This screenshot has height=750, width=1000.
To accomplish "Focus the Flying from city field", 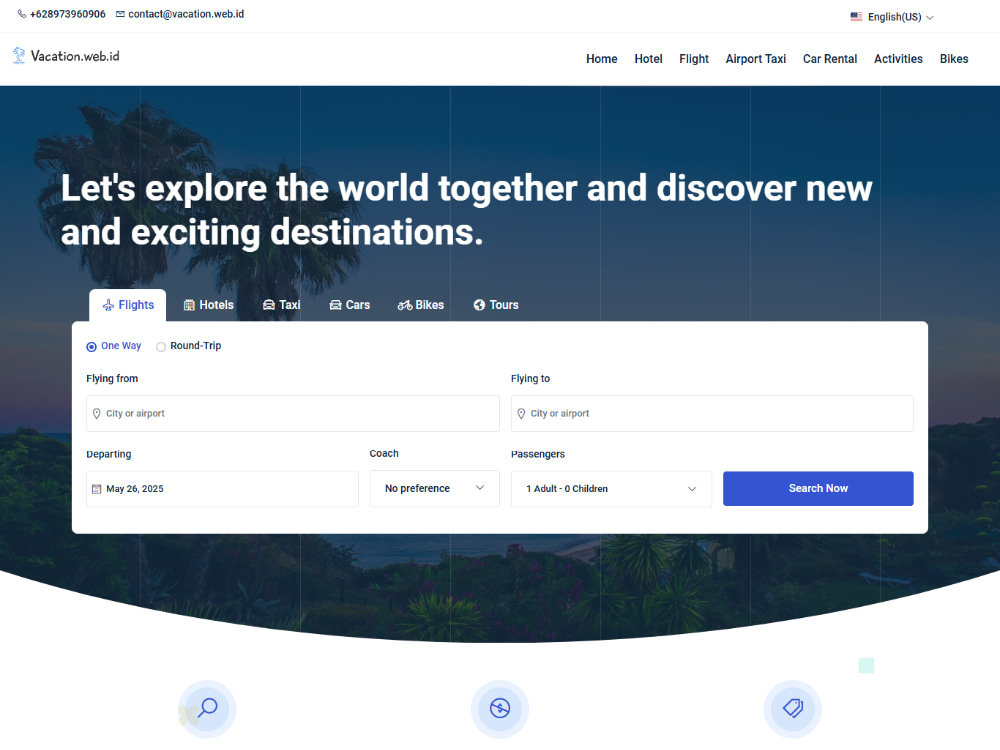I will (x=293, y=414).
